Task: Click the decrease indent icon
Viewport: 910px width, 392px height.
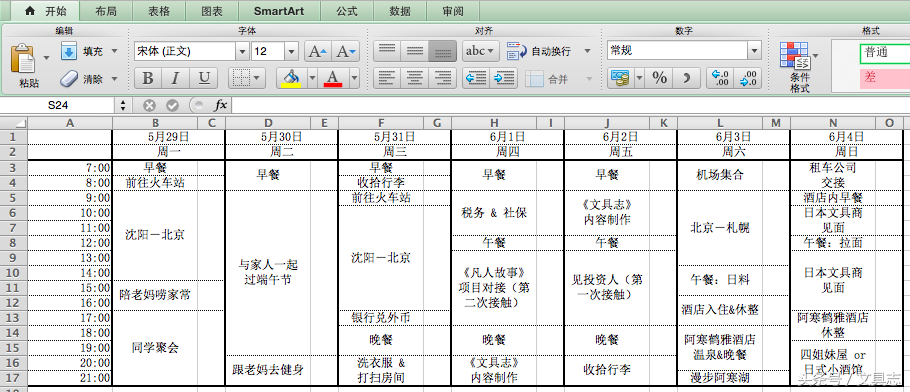Action: (x=476, y=78)
